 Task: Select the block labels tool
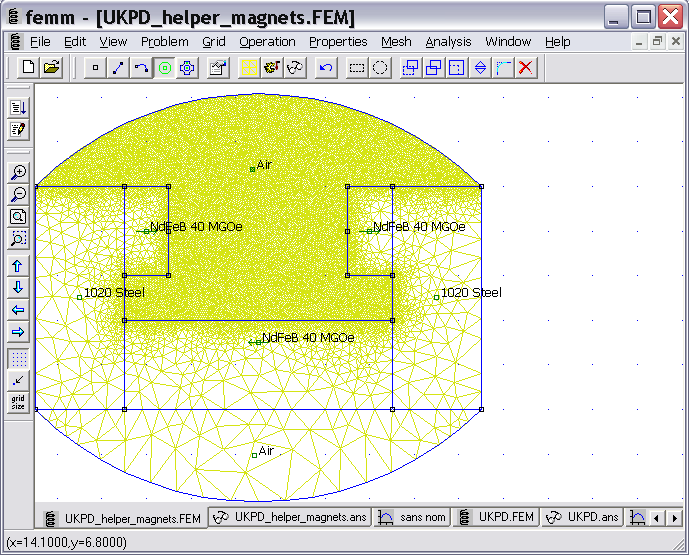(x=164, y=68)
